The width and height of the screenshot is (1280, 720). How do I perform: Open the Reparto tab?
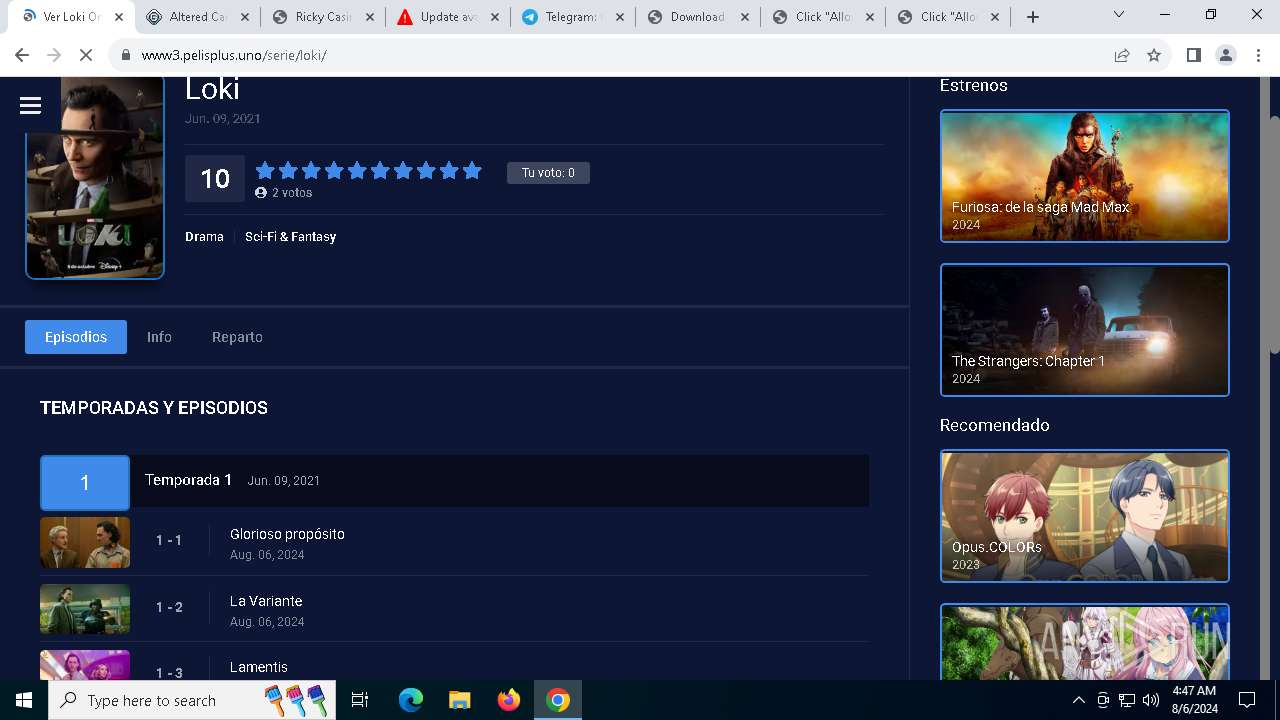click(x=237, y=337)
